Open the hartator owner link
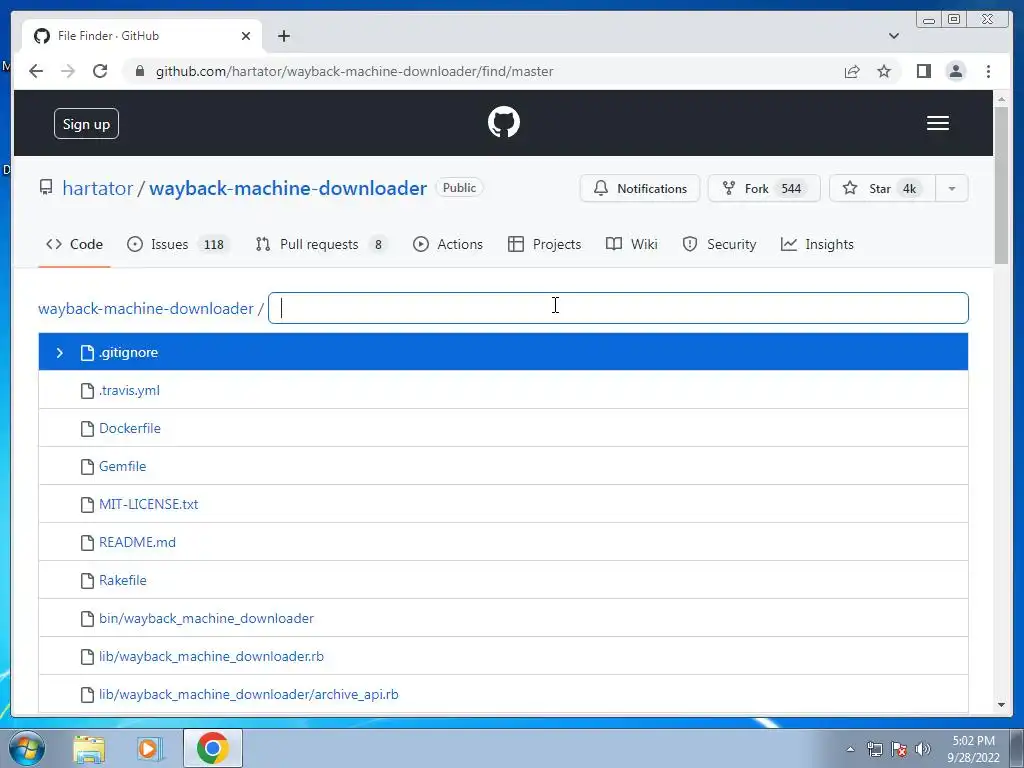Screen dimensions: 1024x768 [97, 188]
